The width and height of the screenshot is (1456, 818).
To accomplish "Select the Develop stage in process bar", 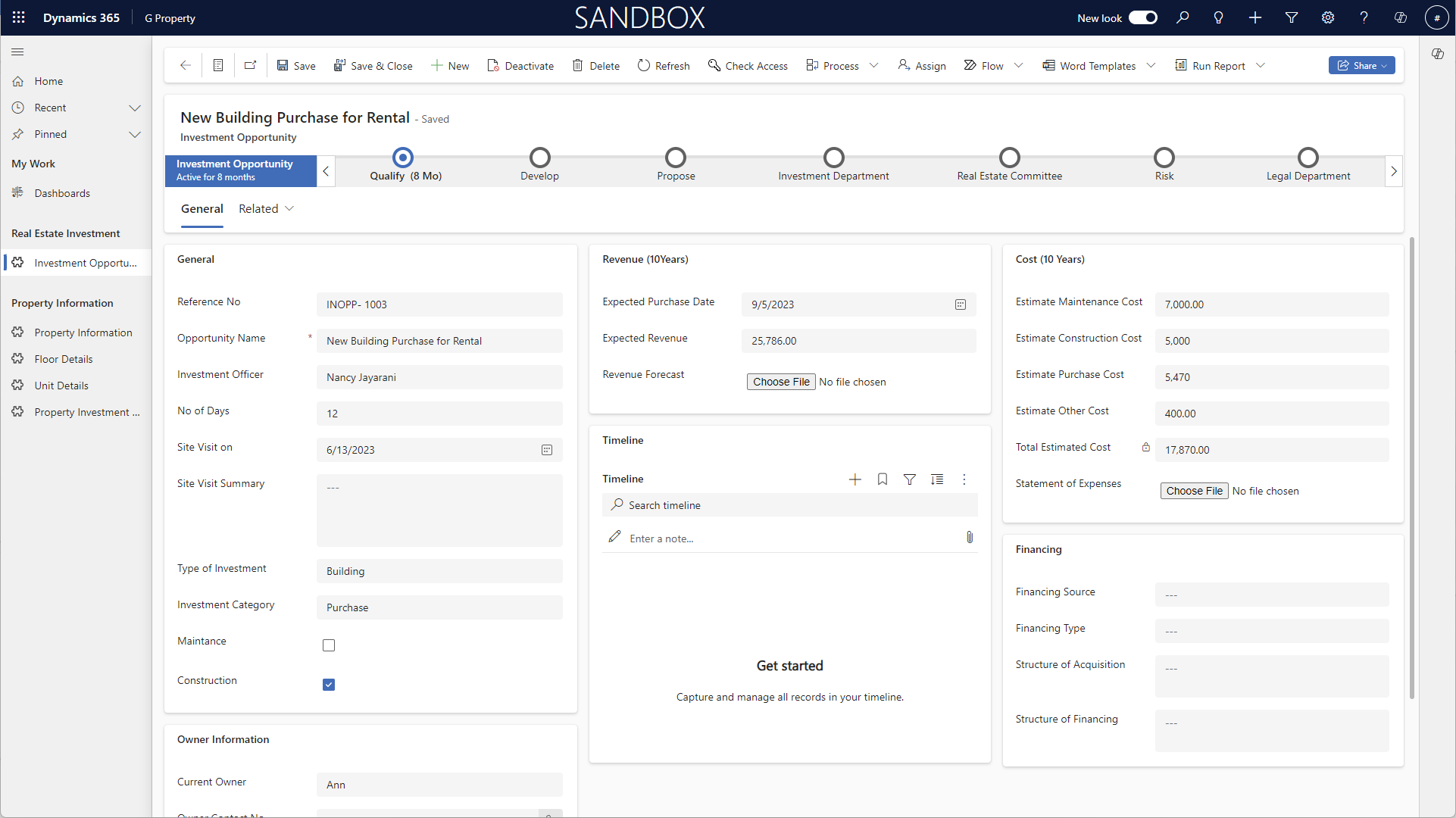I will pyautogui.click(x=539, y=158).
